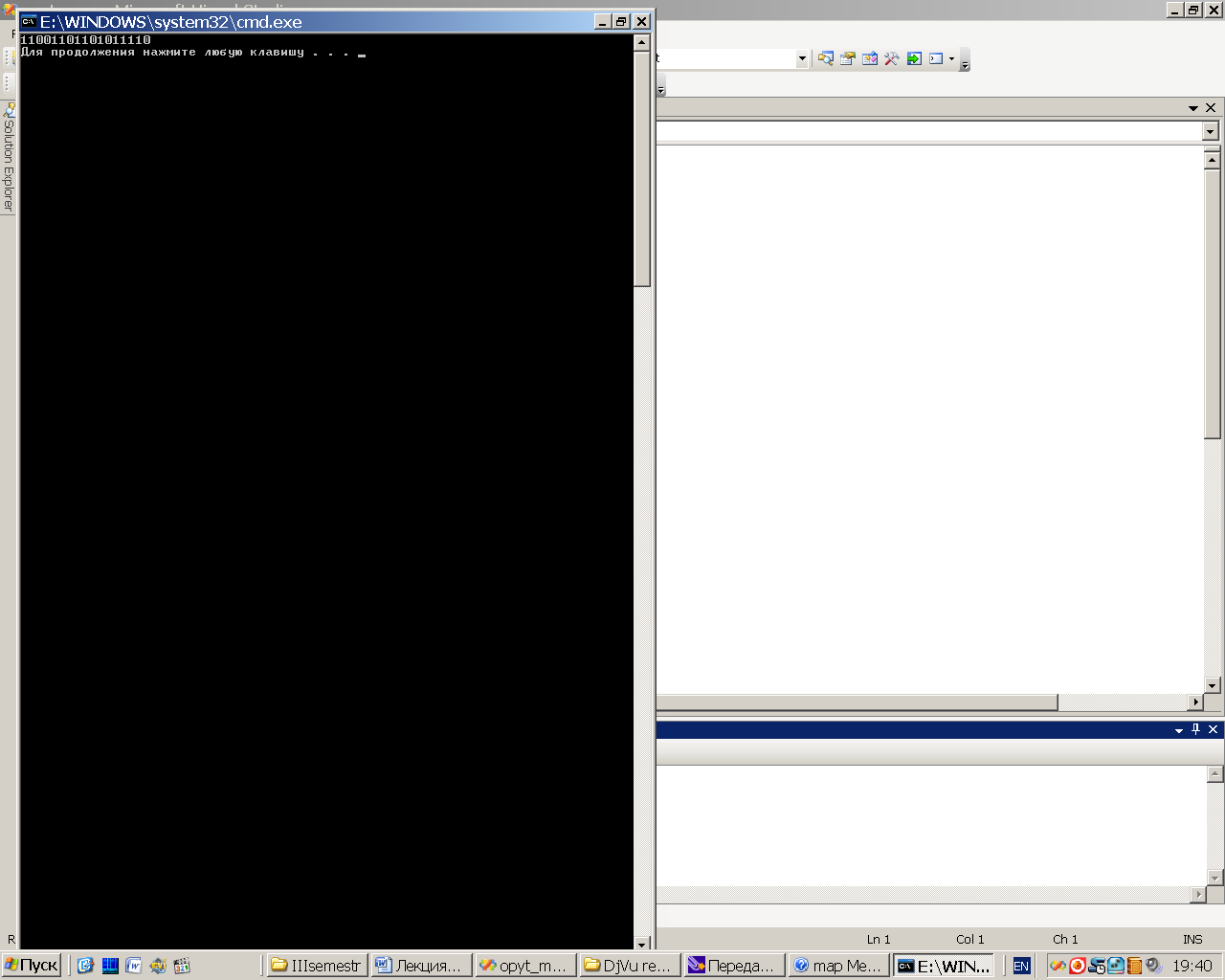Switch to the DjVu re... taskbar button

click(x=630, y=966)
